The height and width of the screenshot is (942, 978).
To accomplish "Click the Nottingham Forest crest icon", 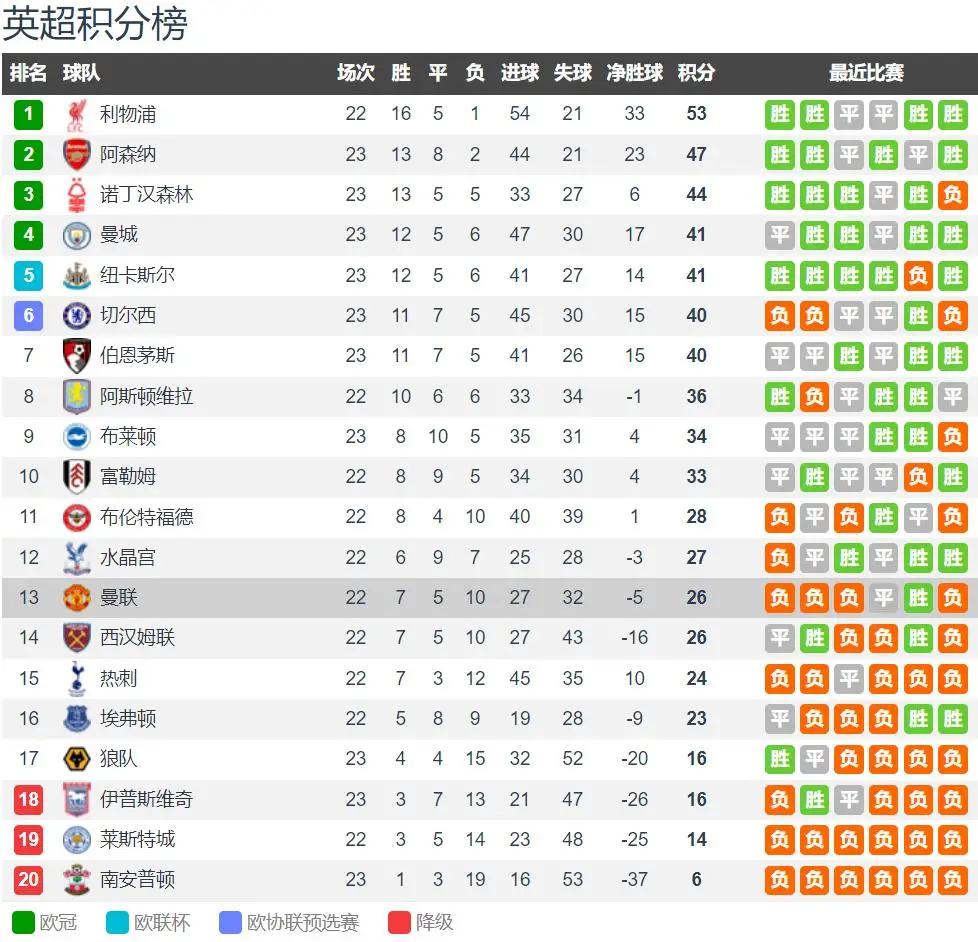I will point(77,194).
